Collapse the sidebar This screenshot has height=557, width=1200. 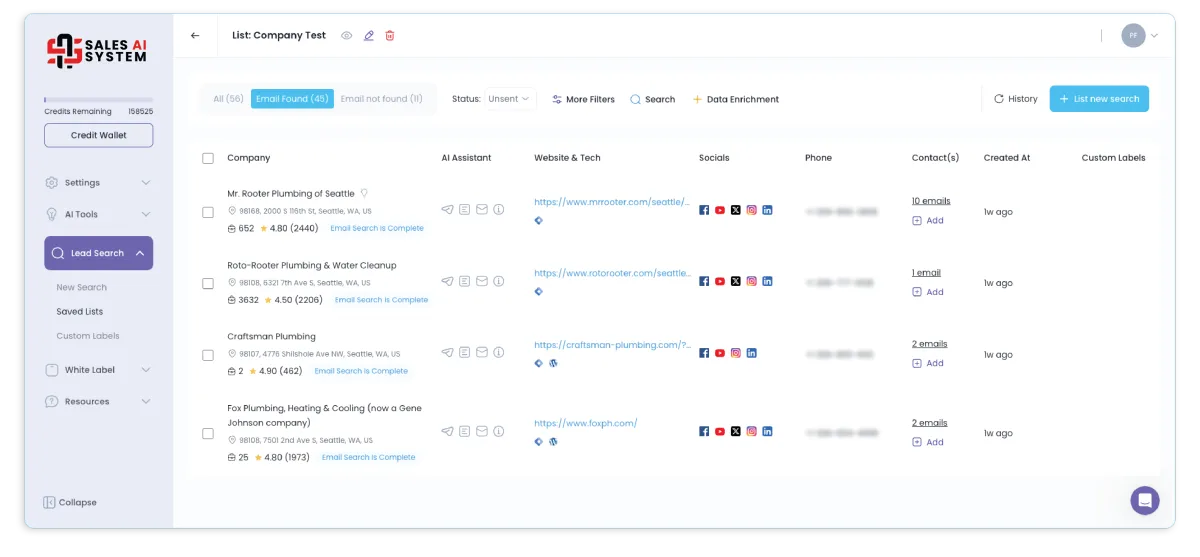70,502
